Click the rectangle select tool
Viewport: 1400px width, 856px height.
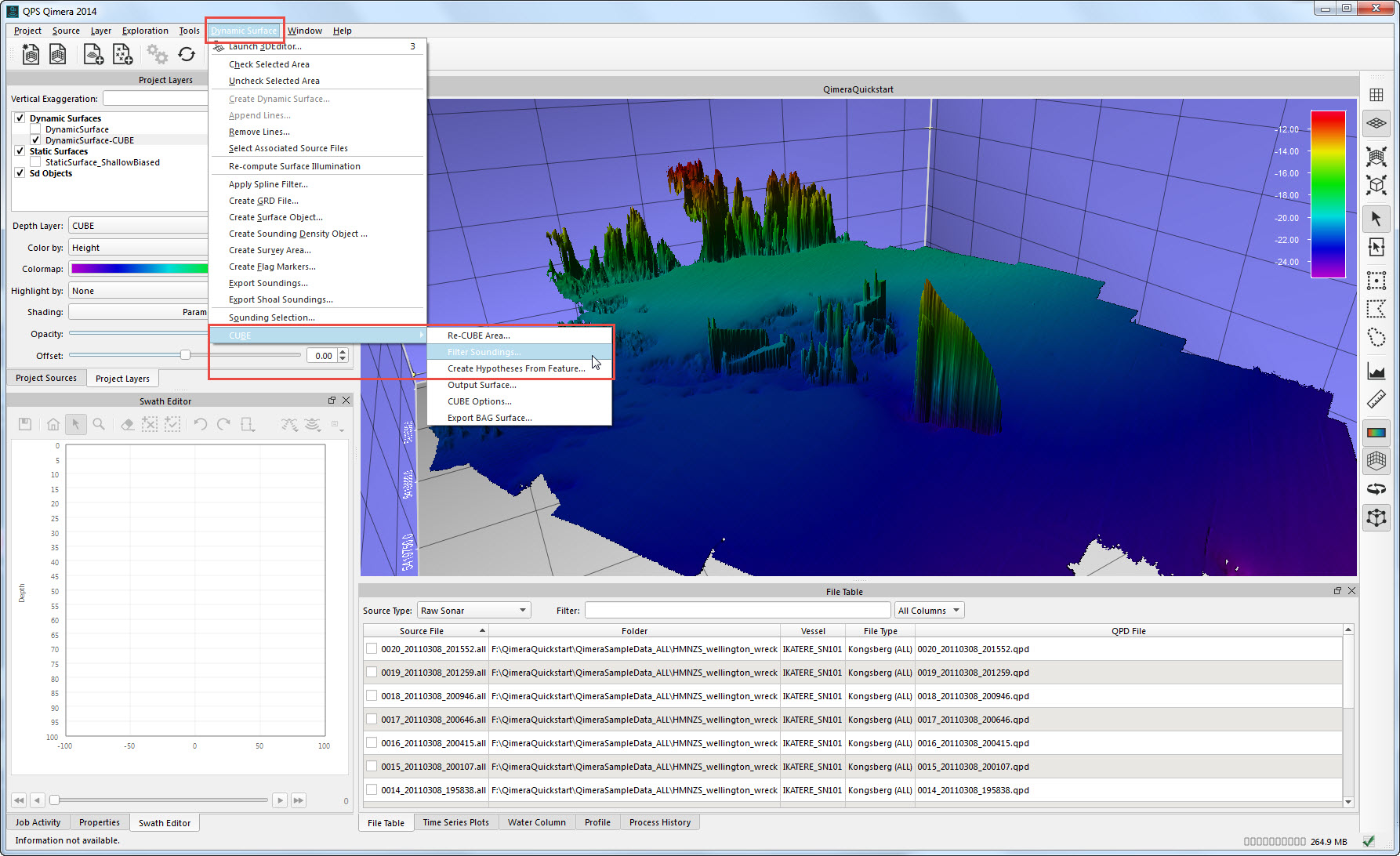click(1376, 280)
